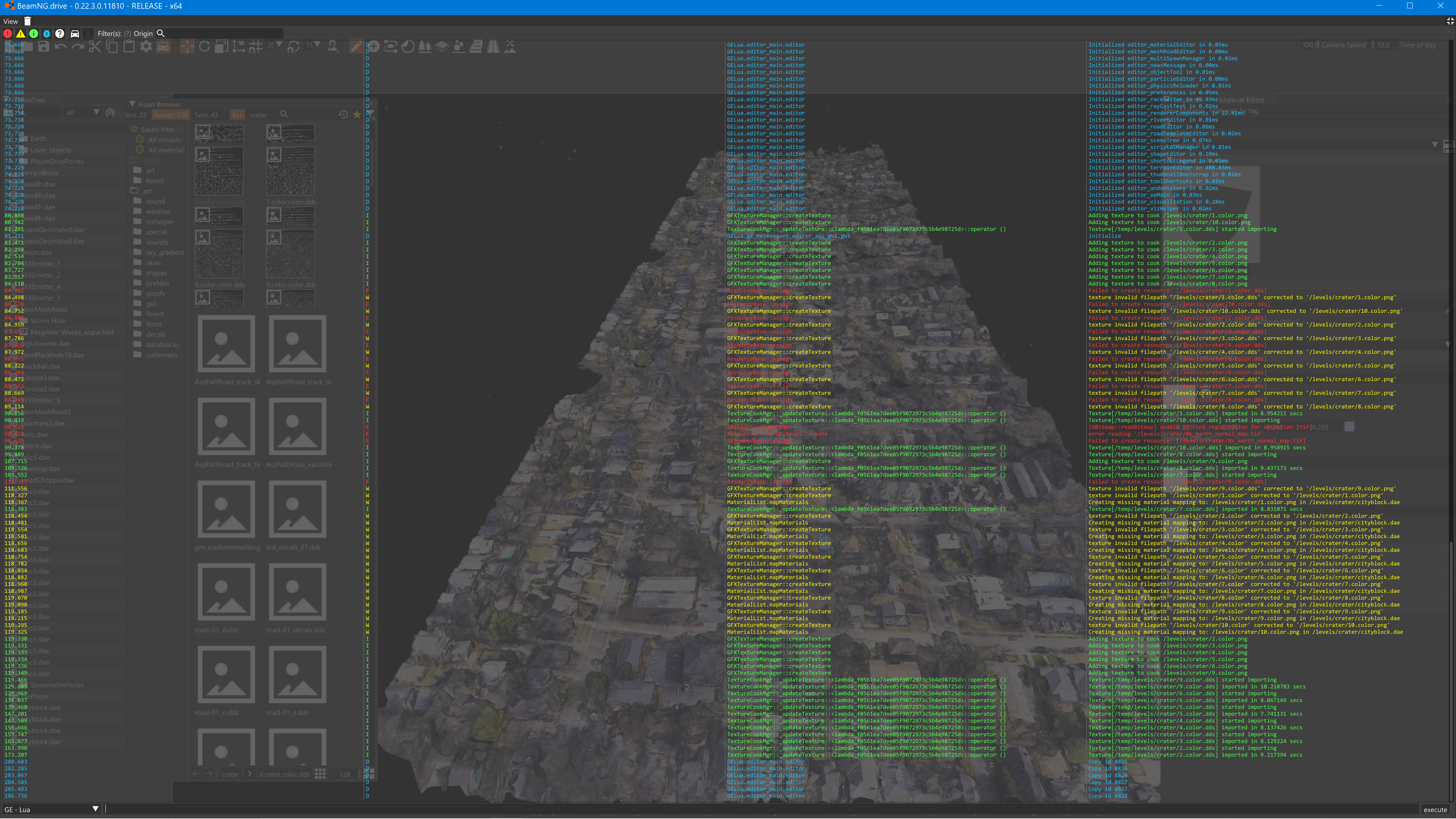Select the Move translate gizmo tool
Screen dimensions: 1456x819
(x=187, y=47)
